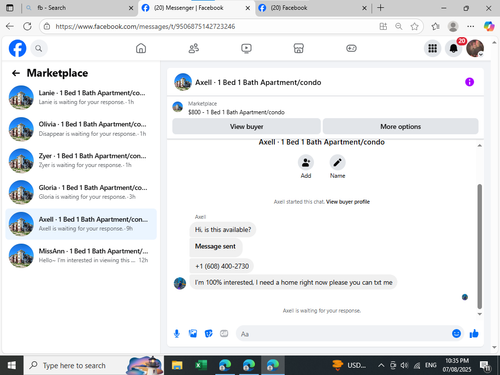Image resolution: width=500 pixels, height=375 pixels.
Task: Open the browser profile icon
Action: pyautogui.click(x=453, y=26)
